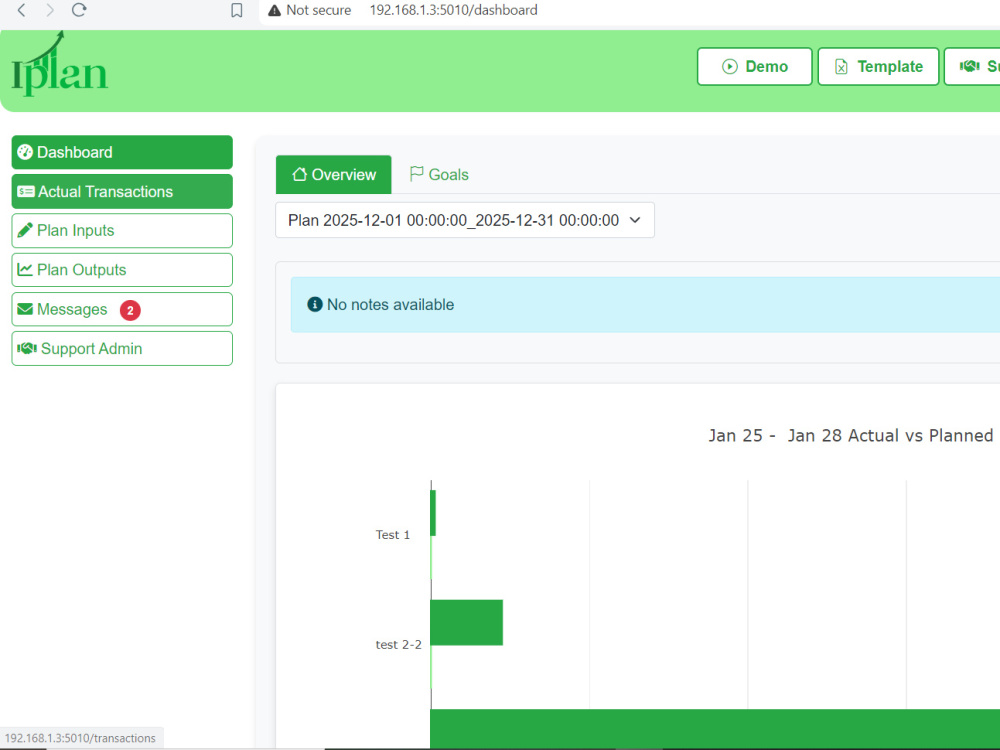Click the palette icon beside Dashboard
The height and width of the screenshot is (750, 1000).
25,152
